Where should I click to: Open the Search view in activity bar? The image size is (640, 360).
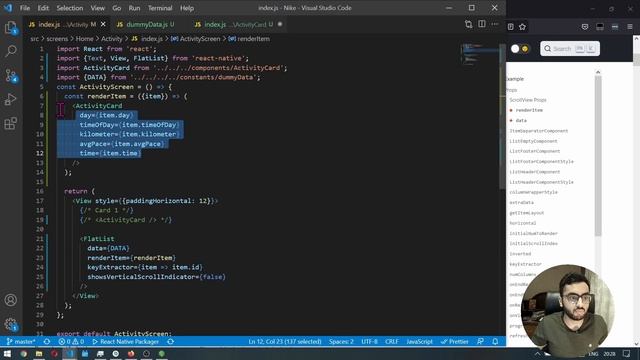(x=11, y=51)
